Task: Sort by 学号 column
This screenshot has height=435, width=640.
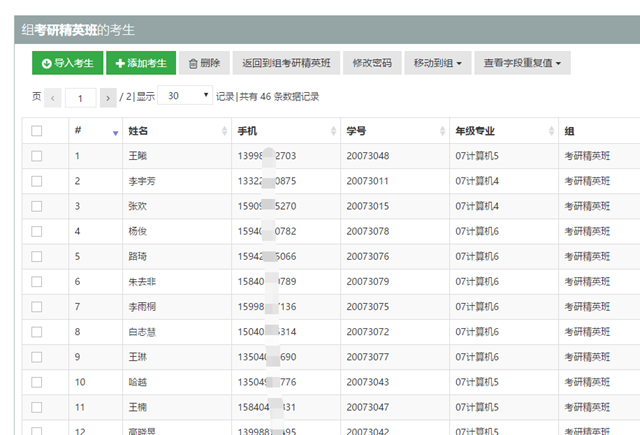Action: 442,131
